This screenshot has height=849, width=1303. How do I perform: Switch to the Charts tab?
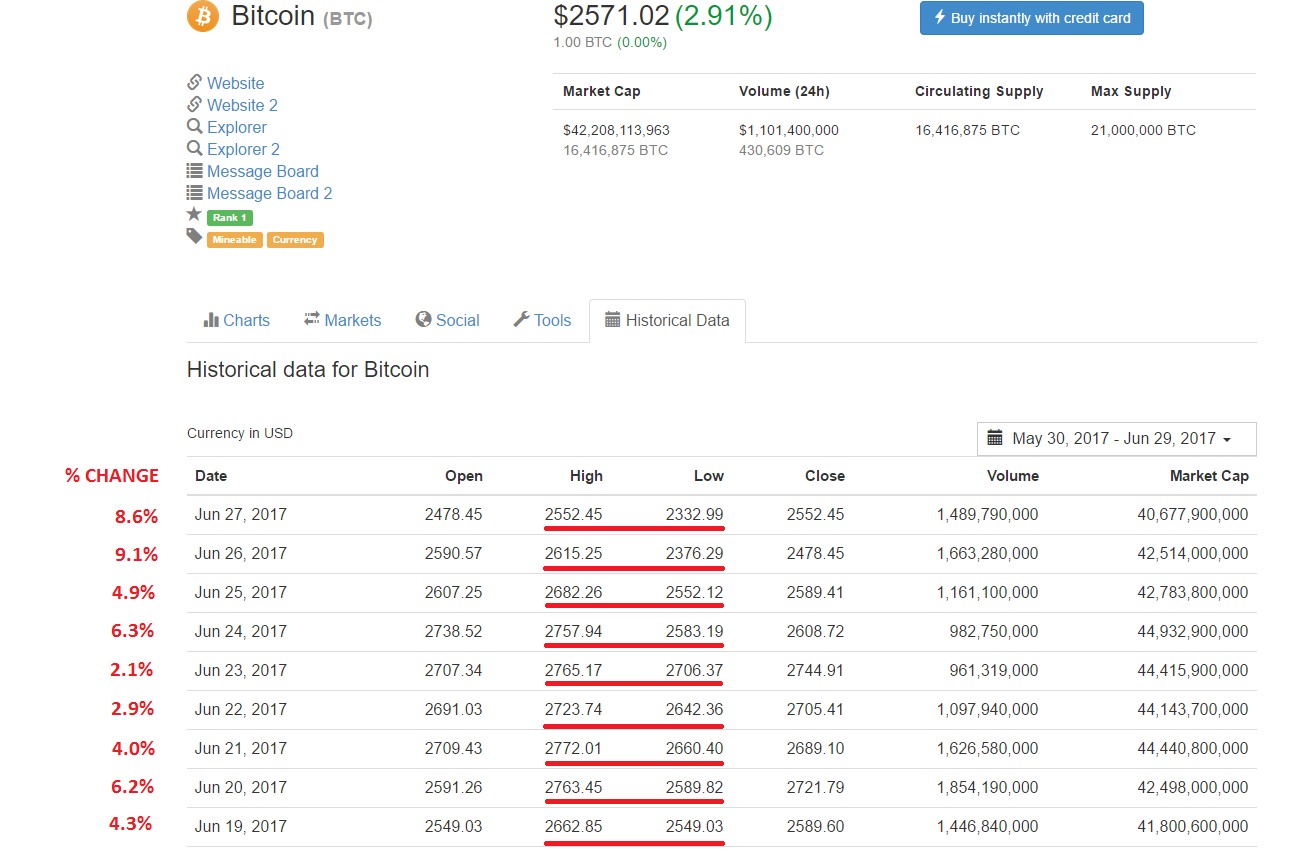tap(236, 320)
